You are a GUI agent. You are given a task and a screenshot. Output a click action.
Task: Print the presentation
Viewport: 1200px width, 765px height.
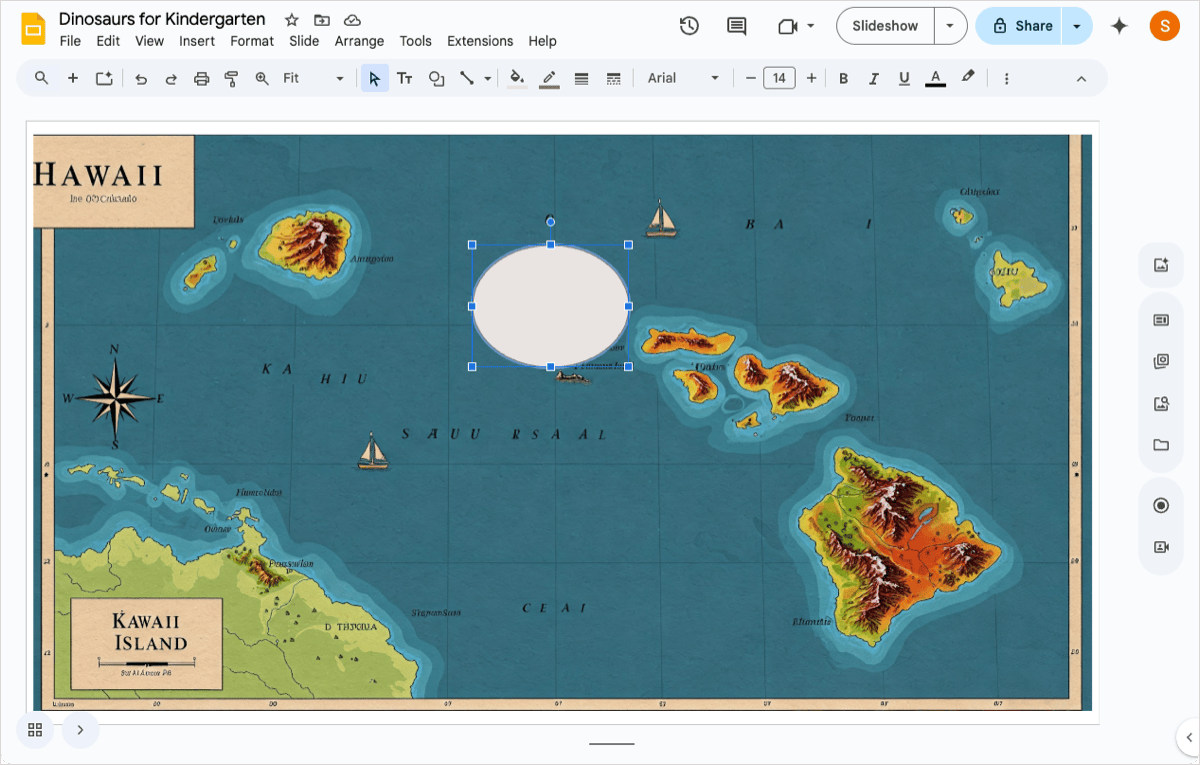pos(201,78)
